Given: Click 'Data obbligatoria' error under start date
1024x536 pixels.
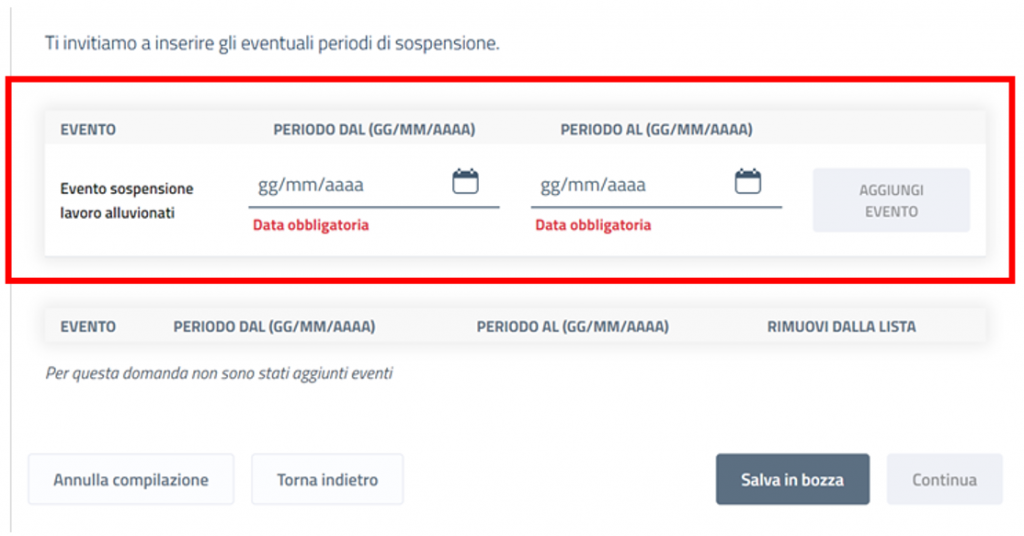Looking at the screenshot, I should pyautogui.click(x=310, y=225).
